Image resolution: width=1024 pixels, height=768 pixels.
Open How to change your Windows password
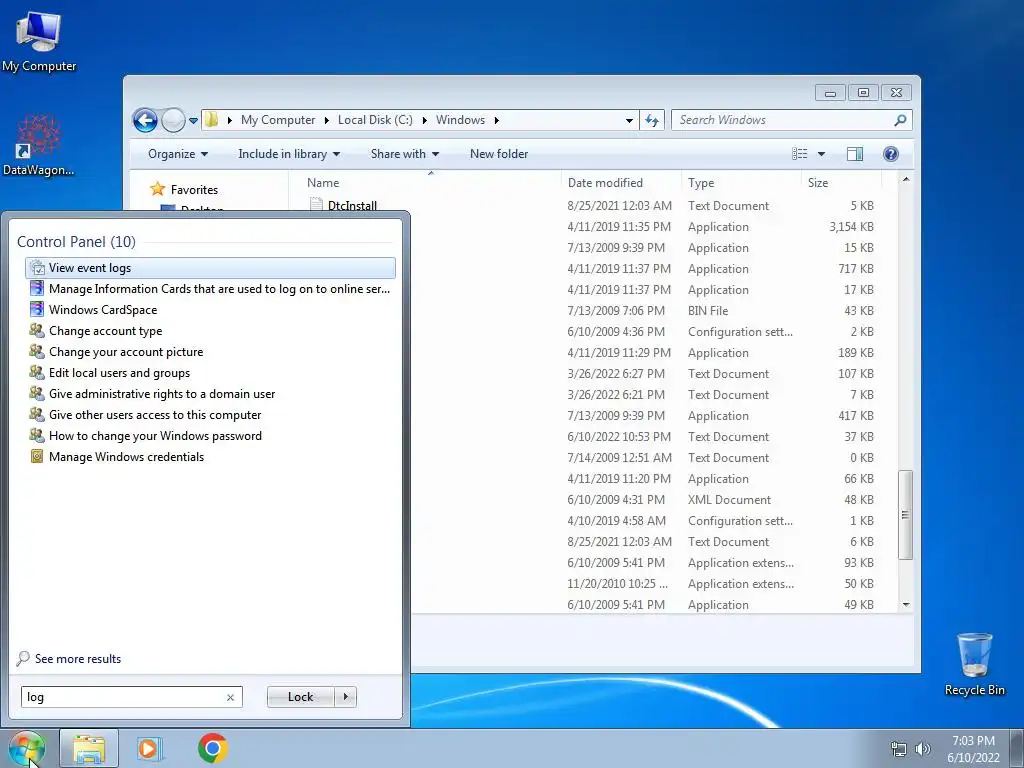click(210, 436)
